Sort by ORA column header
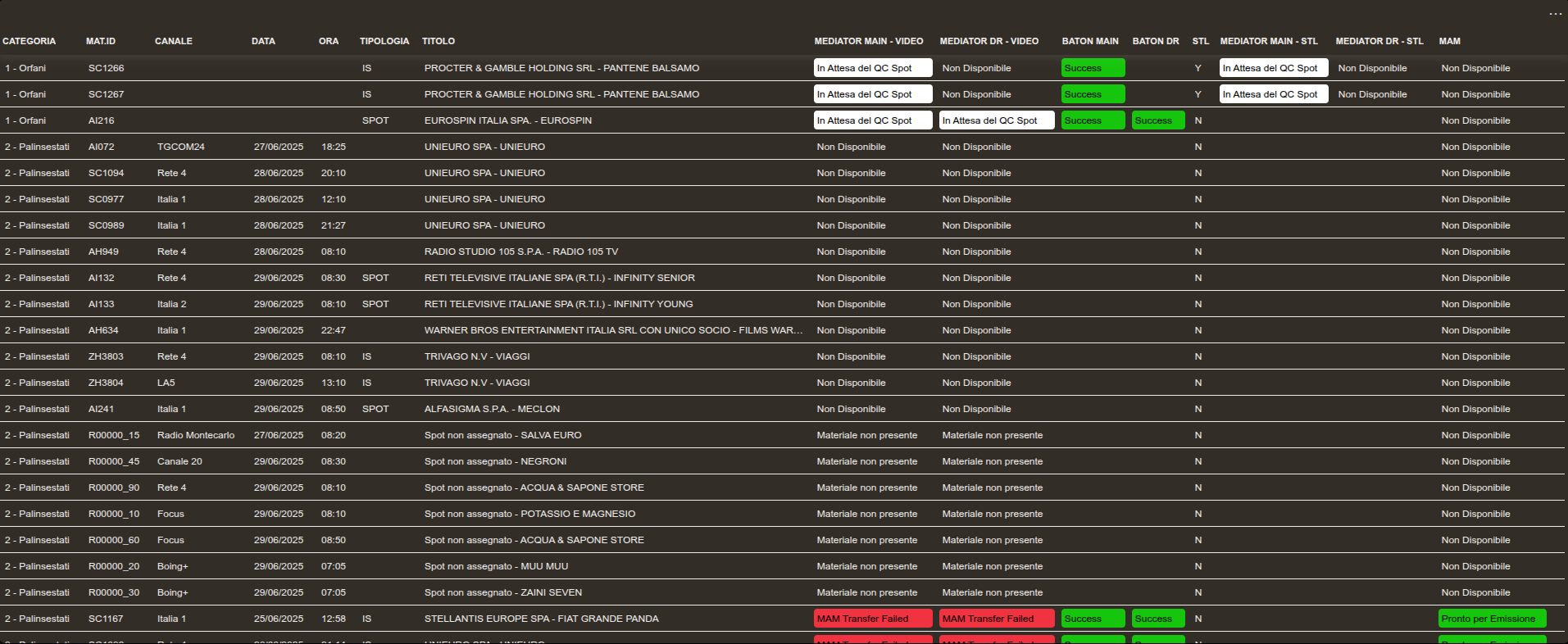 329,41
